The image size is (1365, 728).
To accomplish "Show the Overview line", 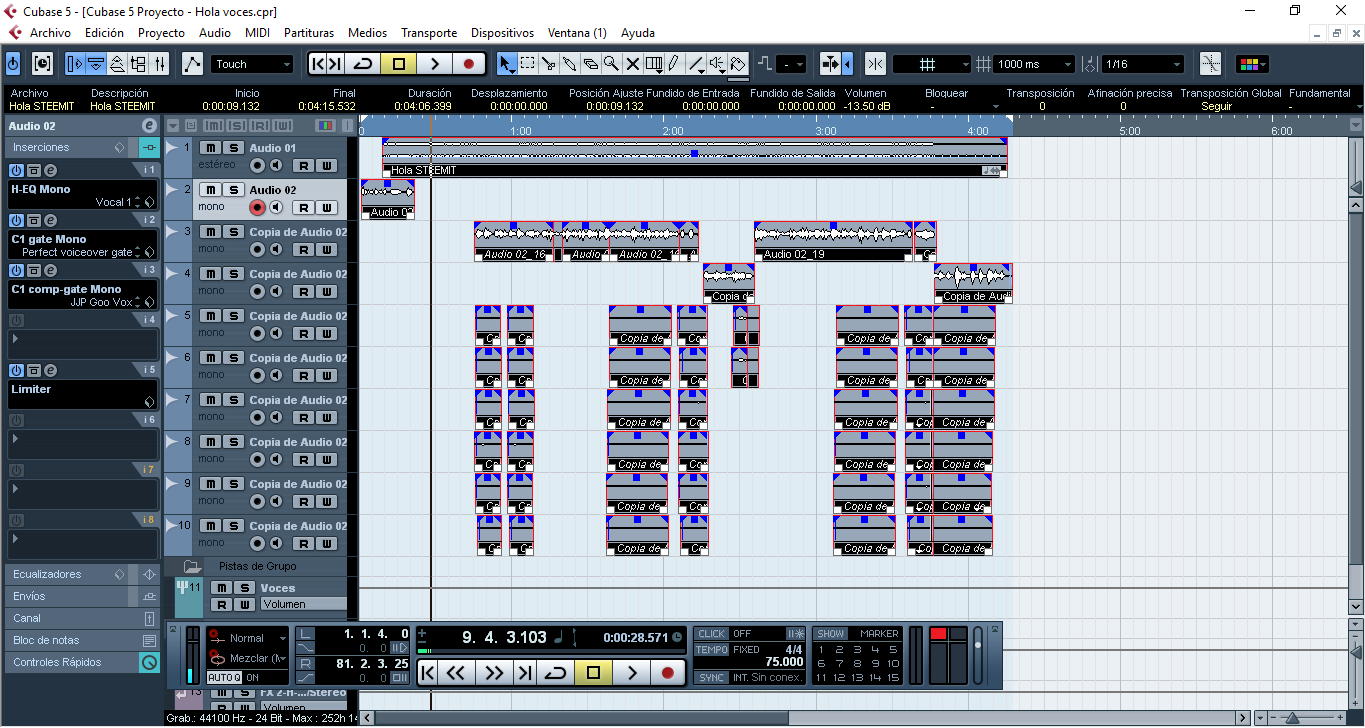I will coord(117,64).
